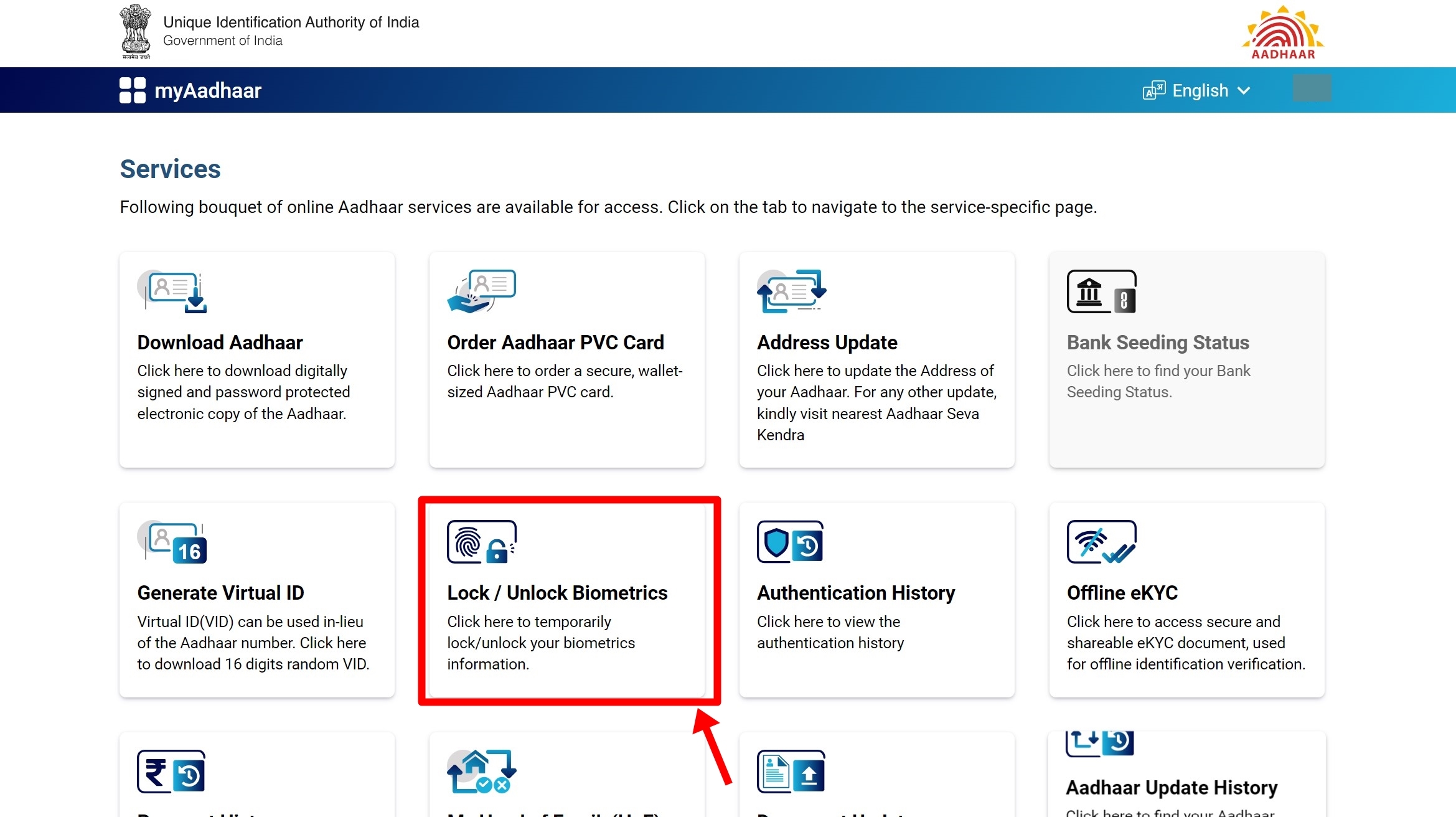
Task: Click the language translate icon
Action: 1154,90
